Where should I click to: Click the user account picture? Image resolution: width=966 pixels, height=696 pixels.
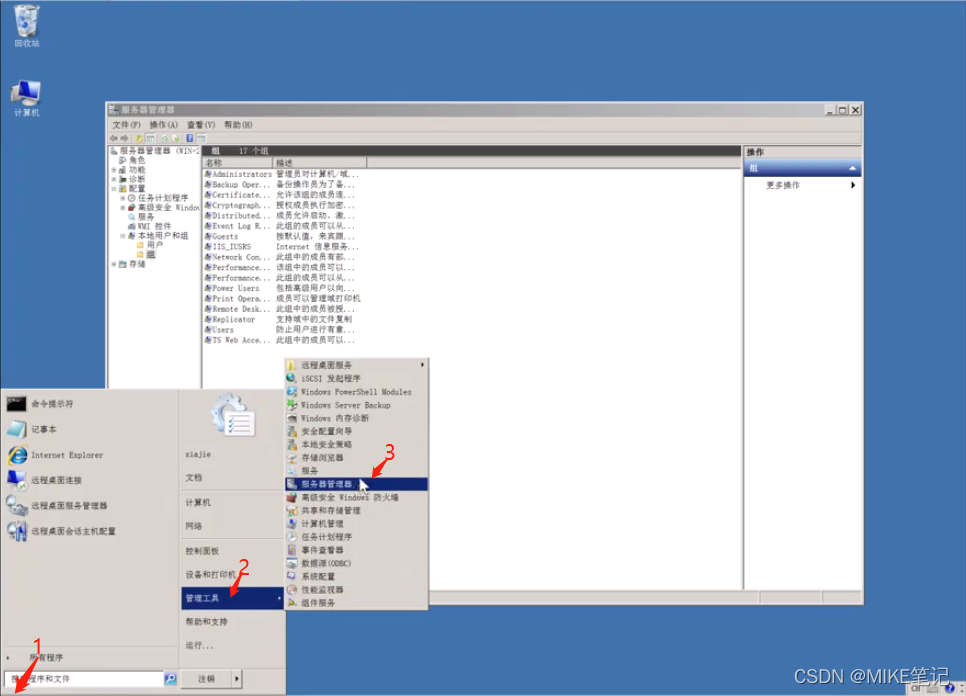(233, 416)
